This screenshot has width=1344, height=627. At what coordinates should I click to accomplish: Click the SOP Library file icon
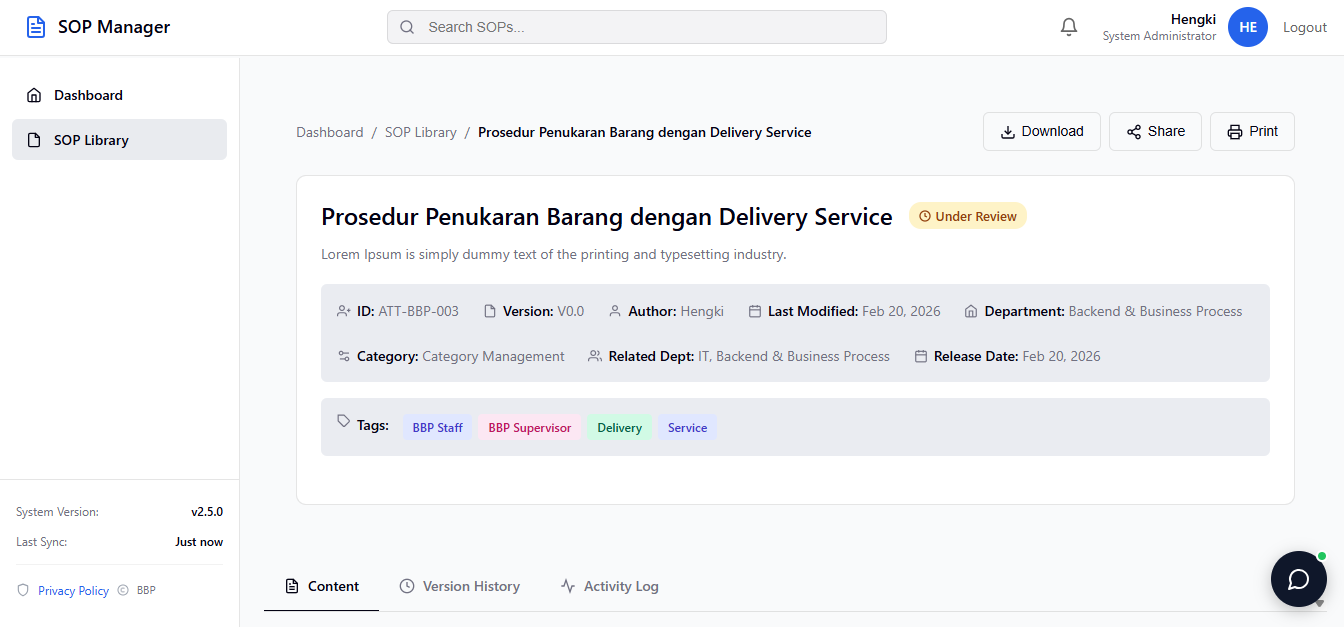coord(34,140)
